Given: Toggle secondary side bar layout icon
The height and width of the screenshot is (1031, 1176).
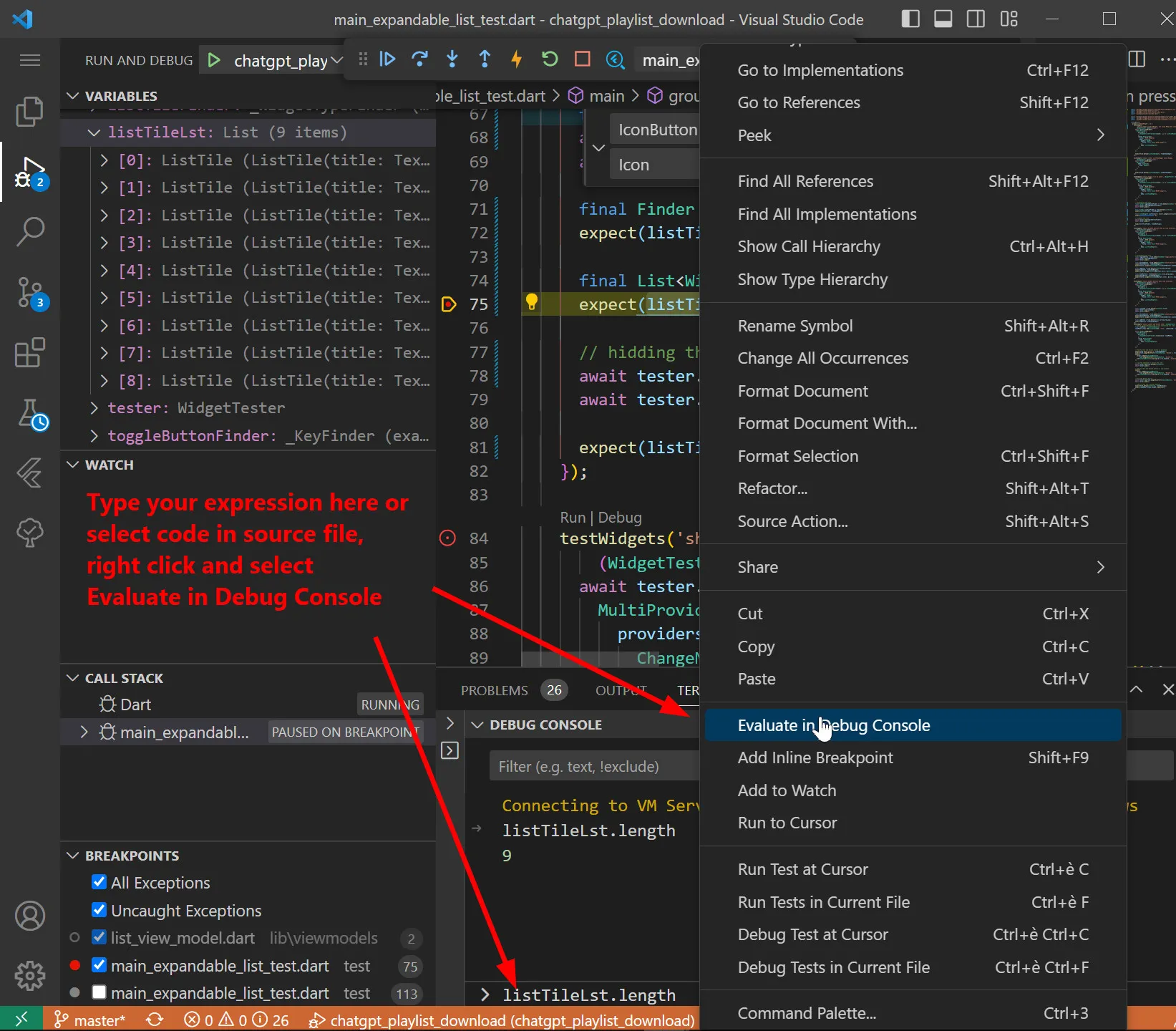Looking at the screenshot, I should [x=976, y=19].
